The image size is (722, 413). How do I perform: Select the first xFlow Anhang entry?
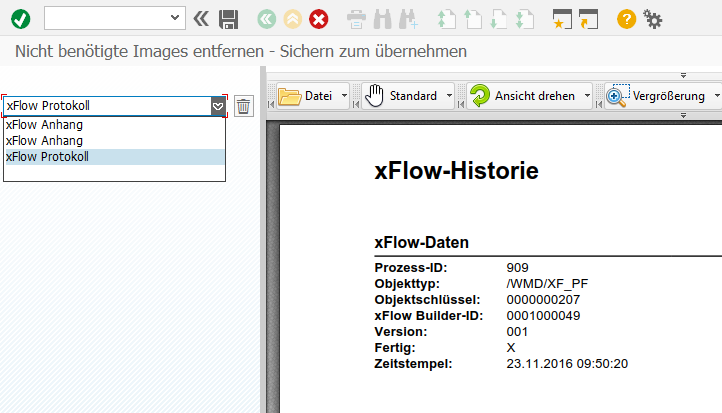pyautogui.click(x=44, y=125)
